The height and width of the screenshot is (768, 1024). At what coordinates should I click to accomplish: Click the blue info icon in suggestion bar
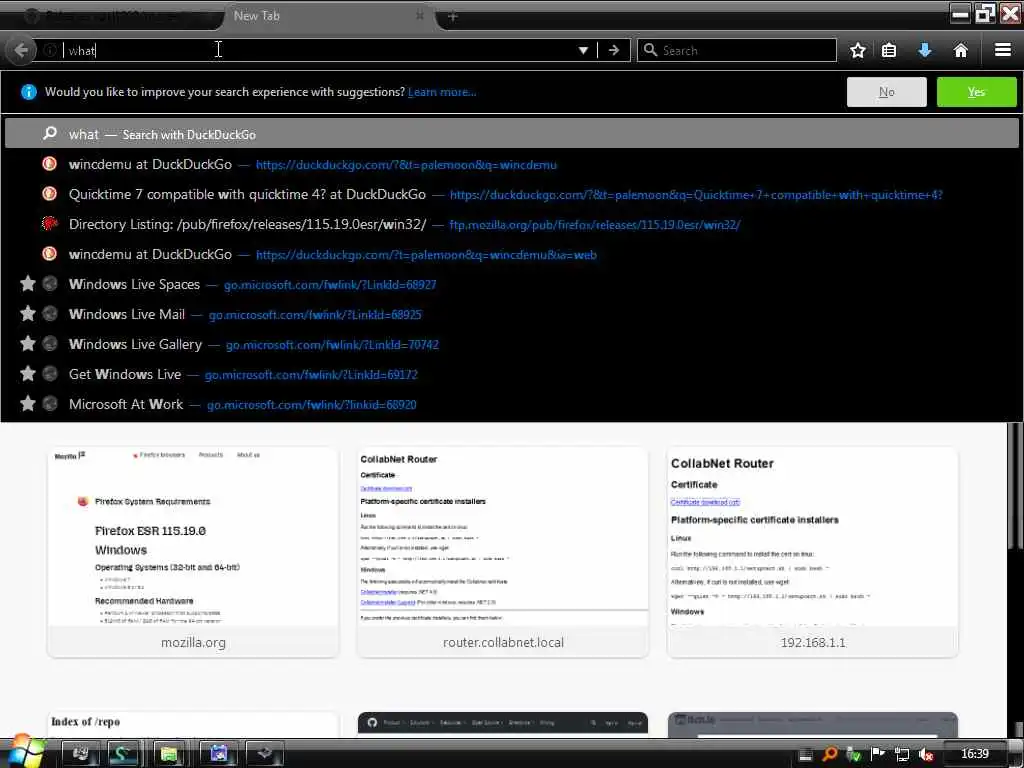click(29, 92)
